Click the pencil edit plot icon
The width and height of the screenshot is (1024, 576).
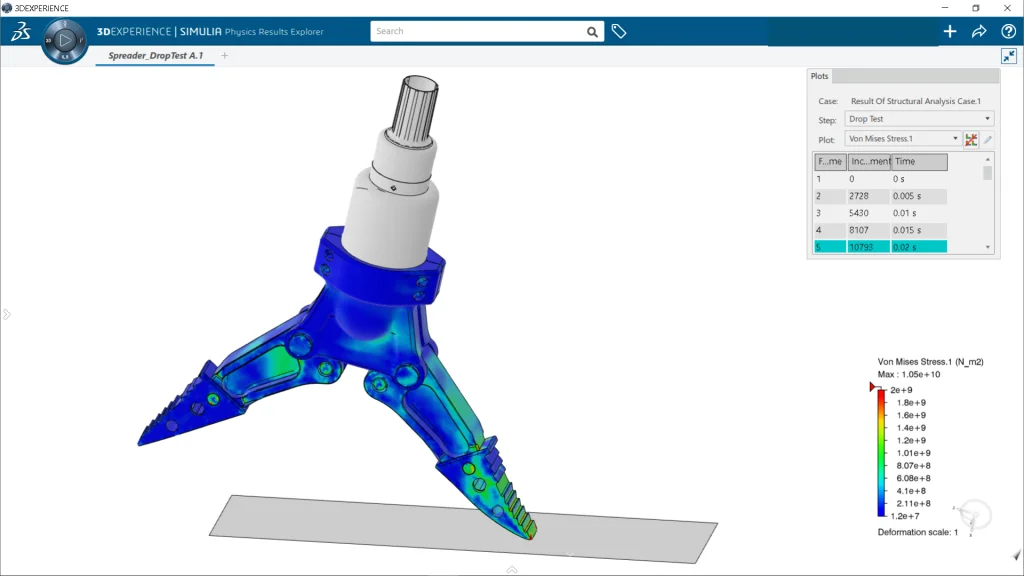(988, 139)
